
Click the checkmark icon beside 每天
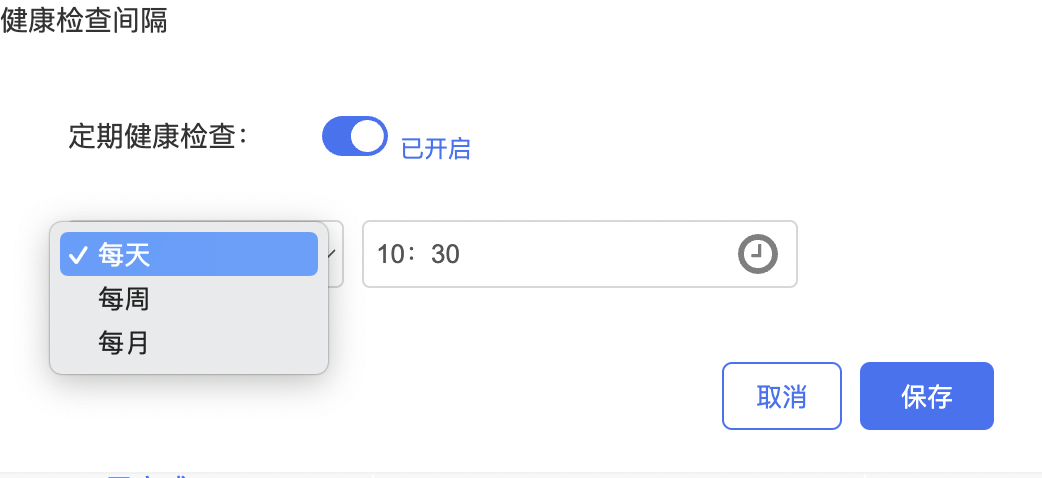76,255
